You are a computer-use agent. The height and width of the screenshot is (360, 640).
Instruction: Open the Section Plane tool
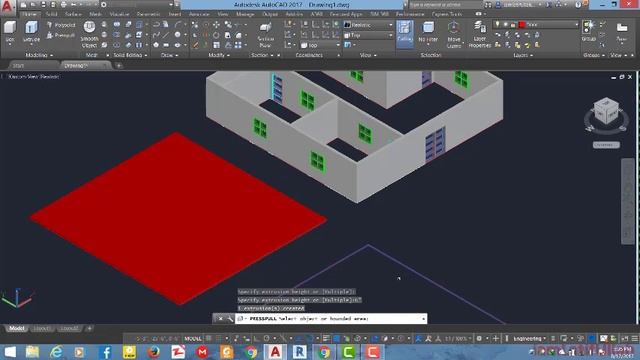[265, 34]
